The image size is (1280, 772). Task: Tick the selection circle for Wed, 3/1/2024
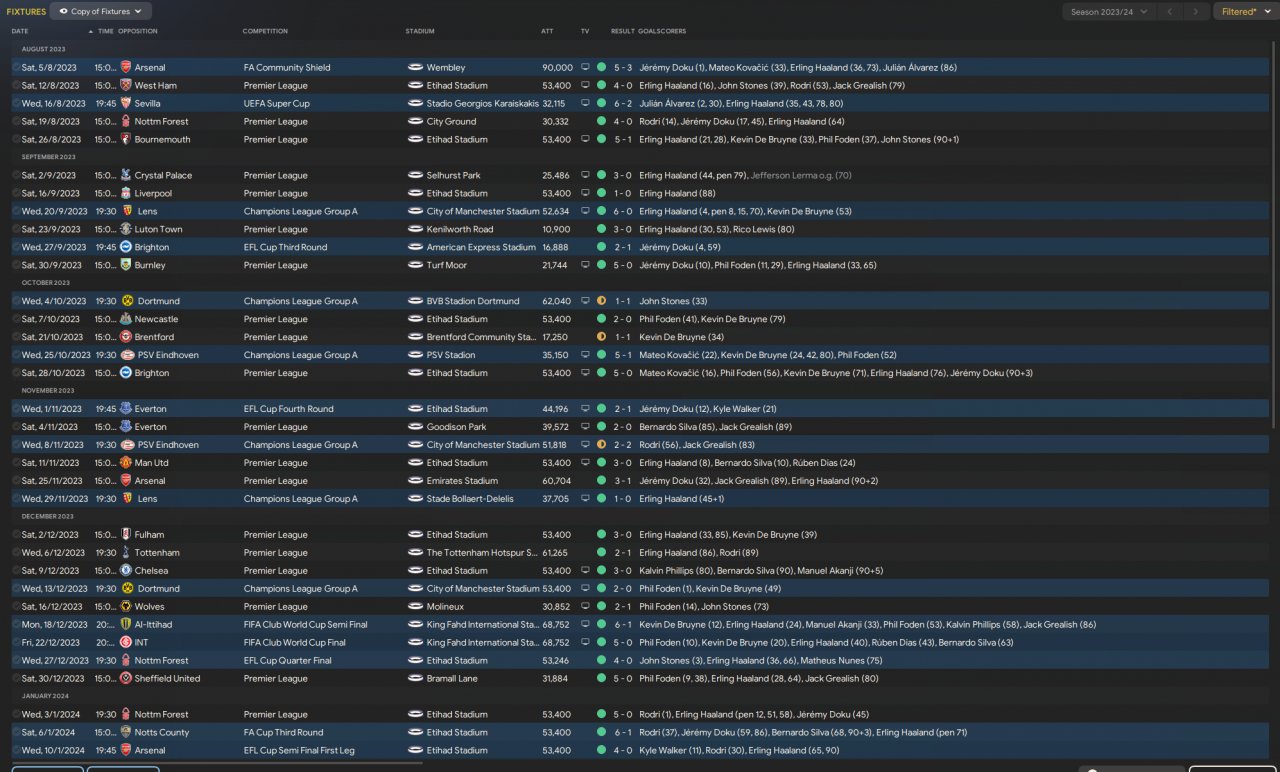17,715
